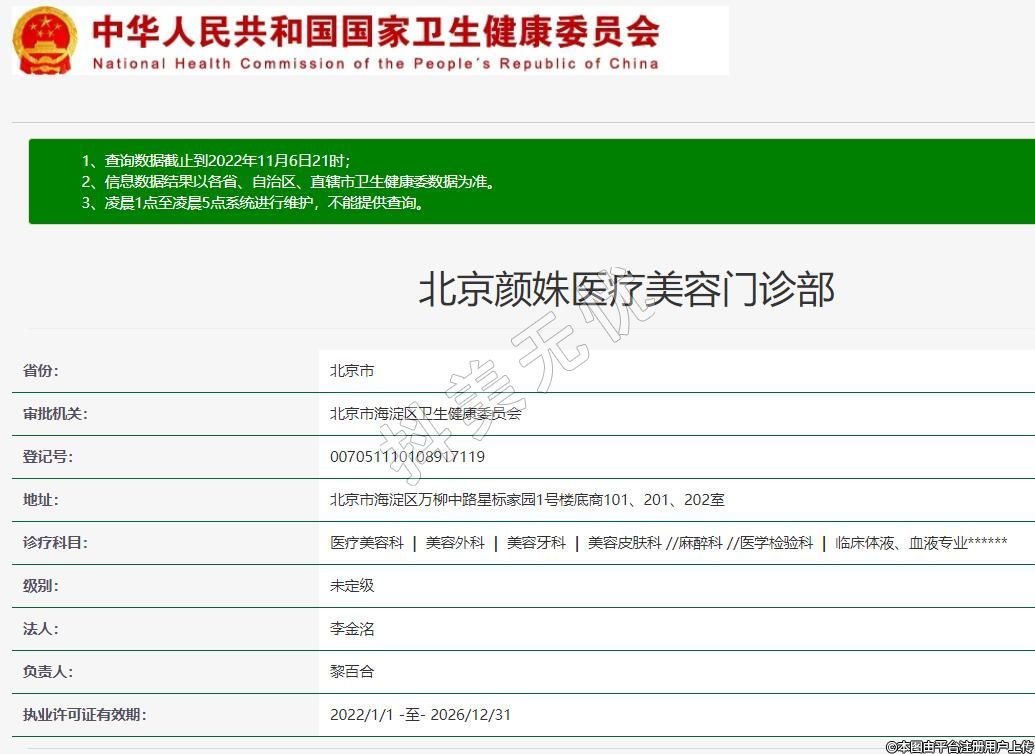
Task: Select the approving authority value 北京市海淀区卫生健康委员会
Action: [425, 413]
